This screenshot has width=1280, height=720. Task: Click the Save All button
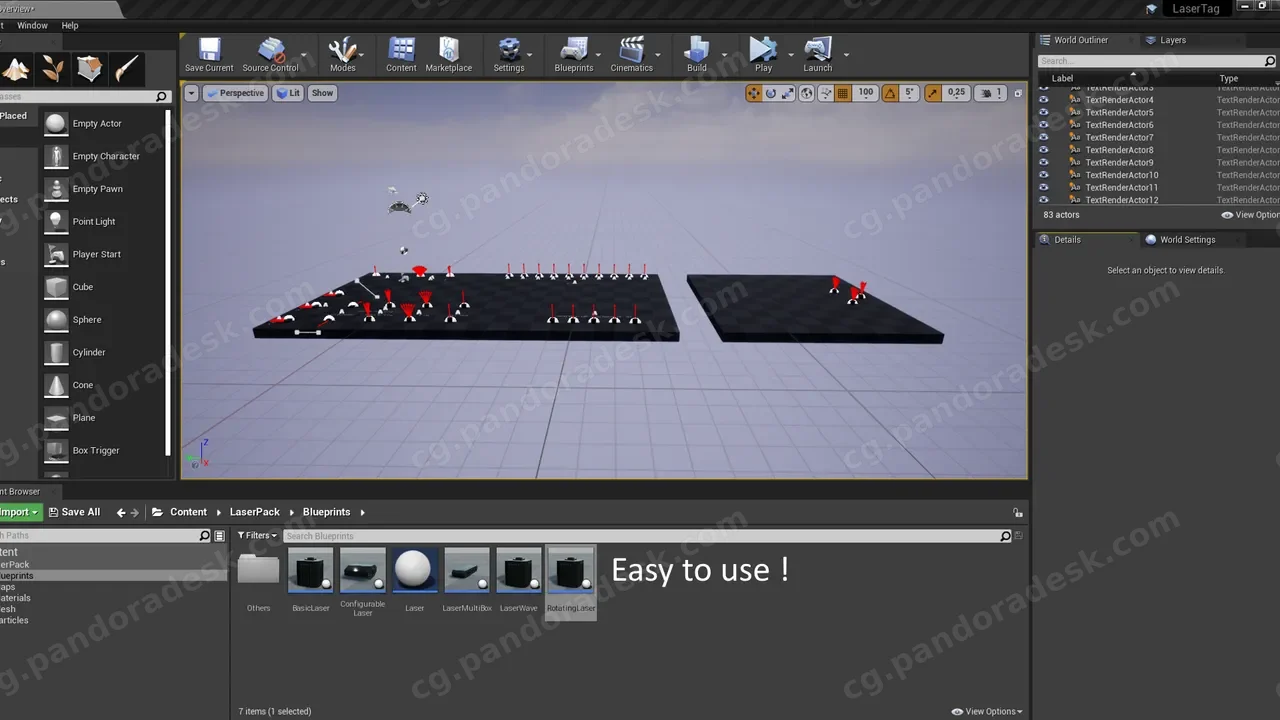click(x=73, y=512)
